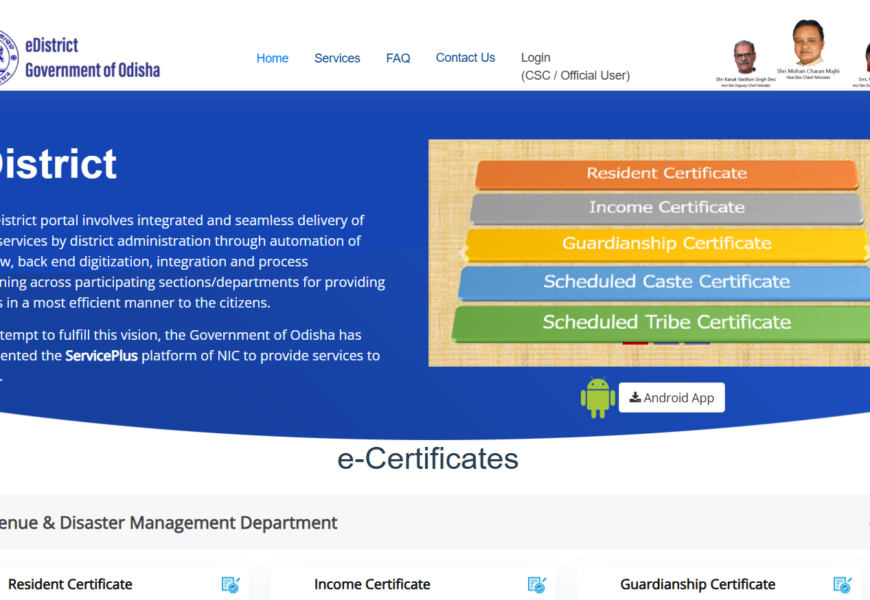
Task: Open the FAQ page
Action: [x=398, y=58]
